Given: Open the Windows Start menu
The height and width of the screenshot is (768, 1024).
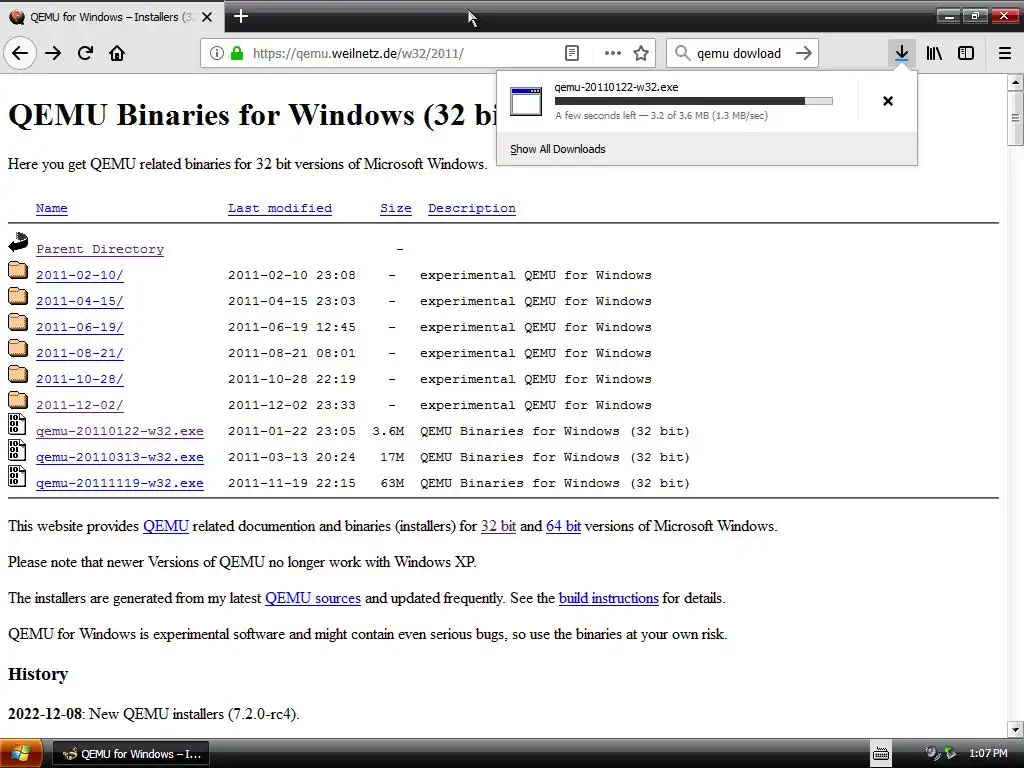Looking at the screenshot, I should click(x=21, y=754).
